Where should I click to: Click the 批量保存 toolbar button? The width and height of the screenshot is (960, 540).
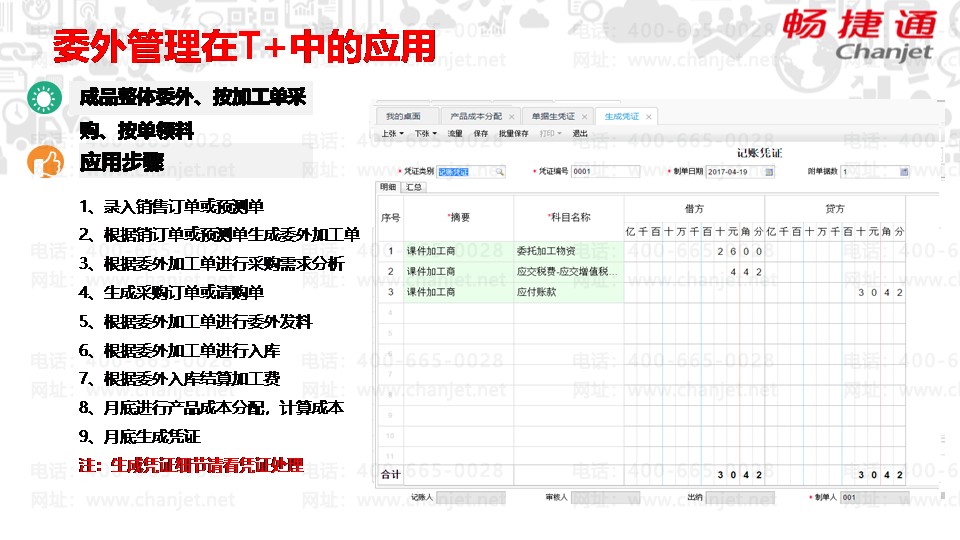(x=513, y=133)
